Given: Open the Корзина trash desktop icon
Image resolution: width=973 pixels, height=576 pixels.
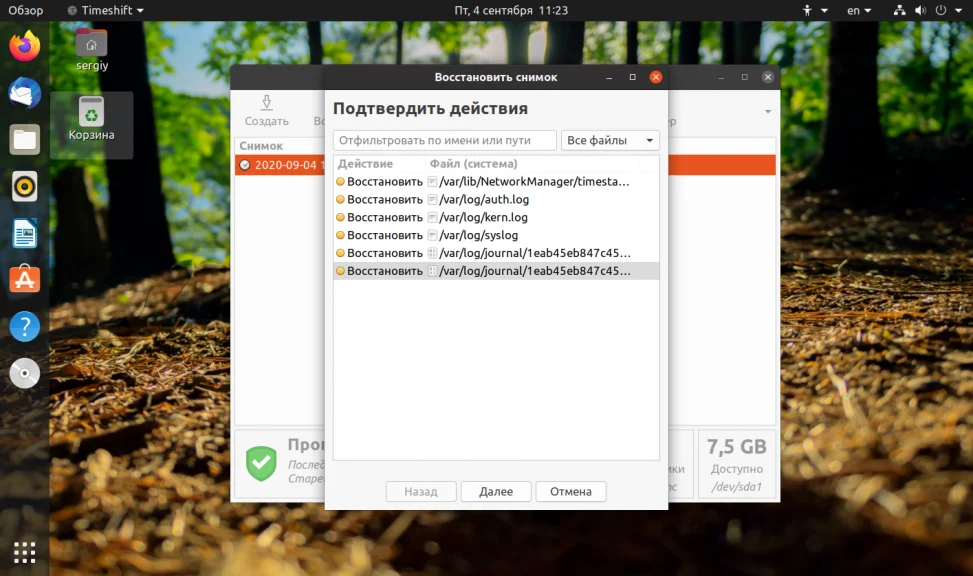Looking at the screenshot, I should [x=92, y=119].
